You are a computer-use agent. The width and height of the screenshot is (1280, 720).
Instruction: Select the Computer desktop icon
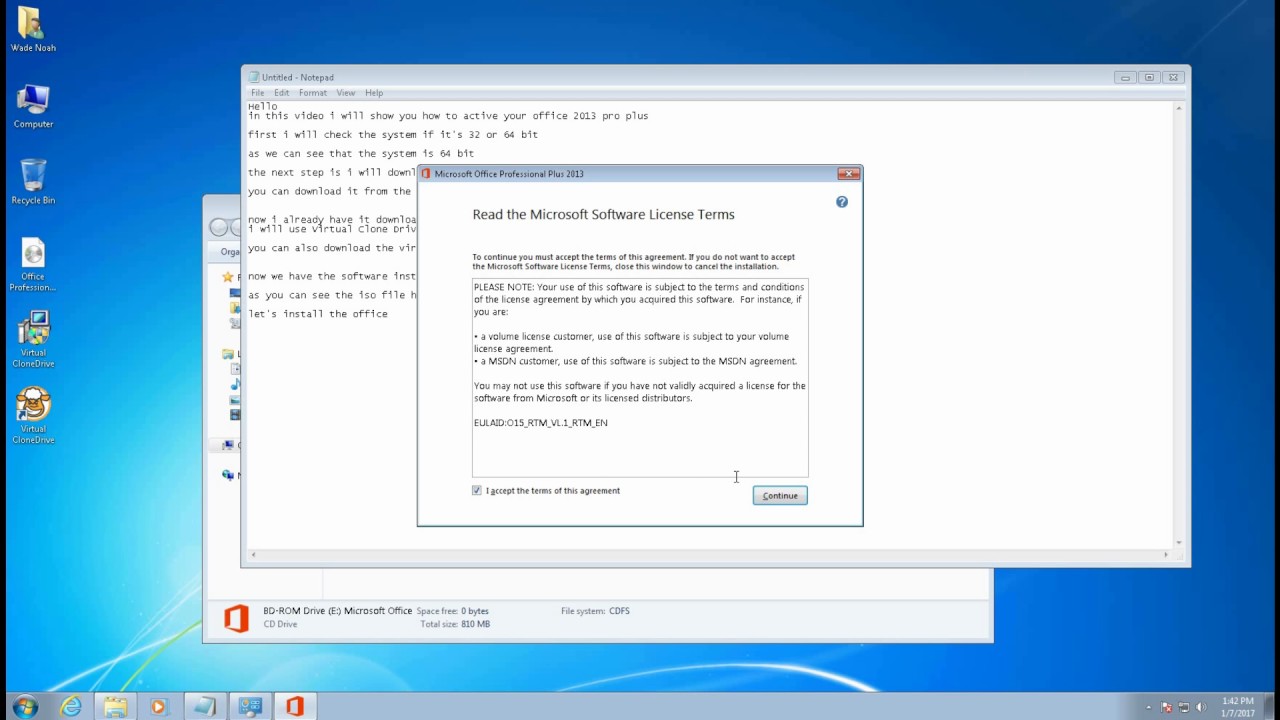33,106
